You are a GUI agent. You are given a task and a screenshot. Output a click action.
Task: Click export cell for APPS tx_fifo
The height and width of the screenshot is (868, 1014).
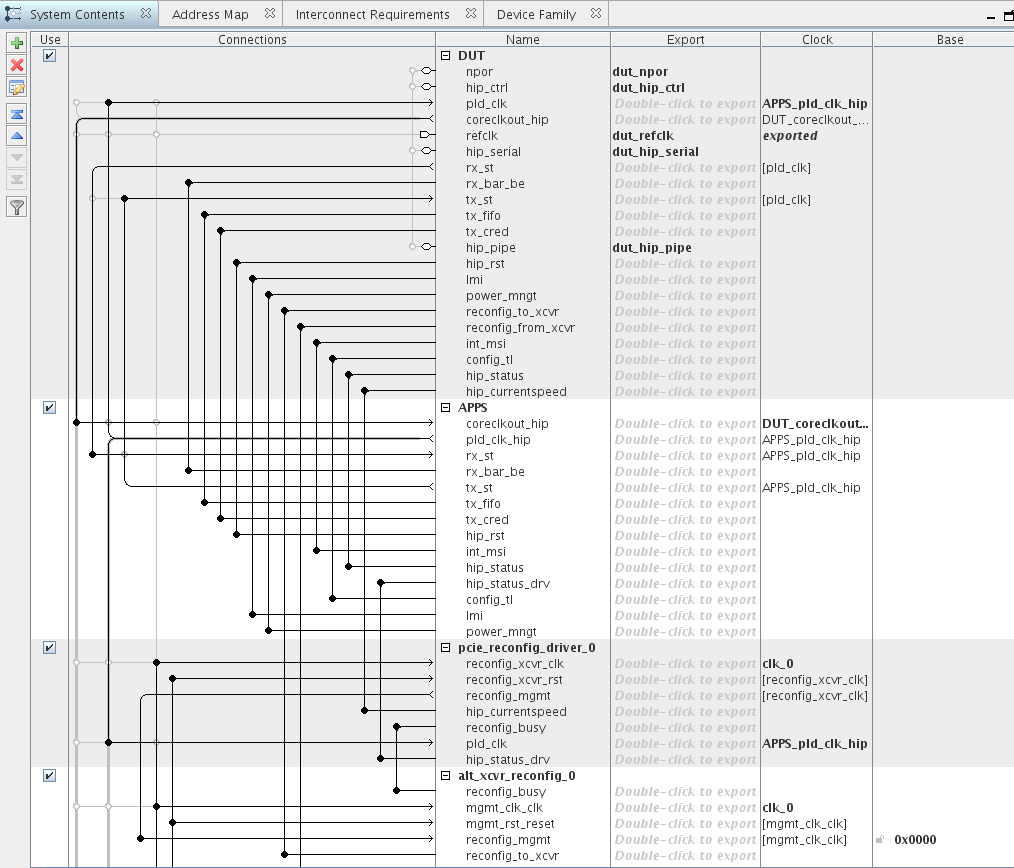click(x=685, y=504)
